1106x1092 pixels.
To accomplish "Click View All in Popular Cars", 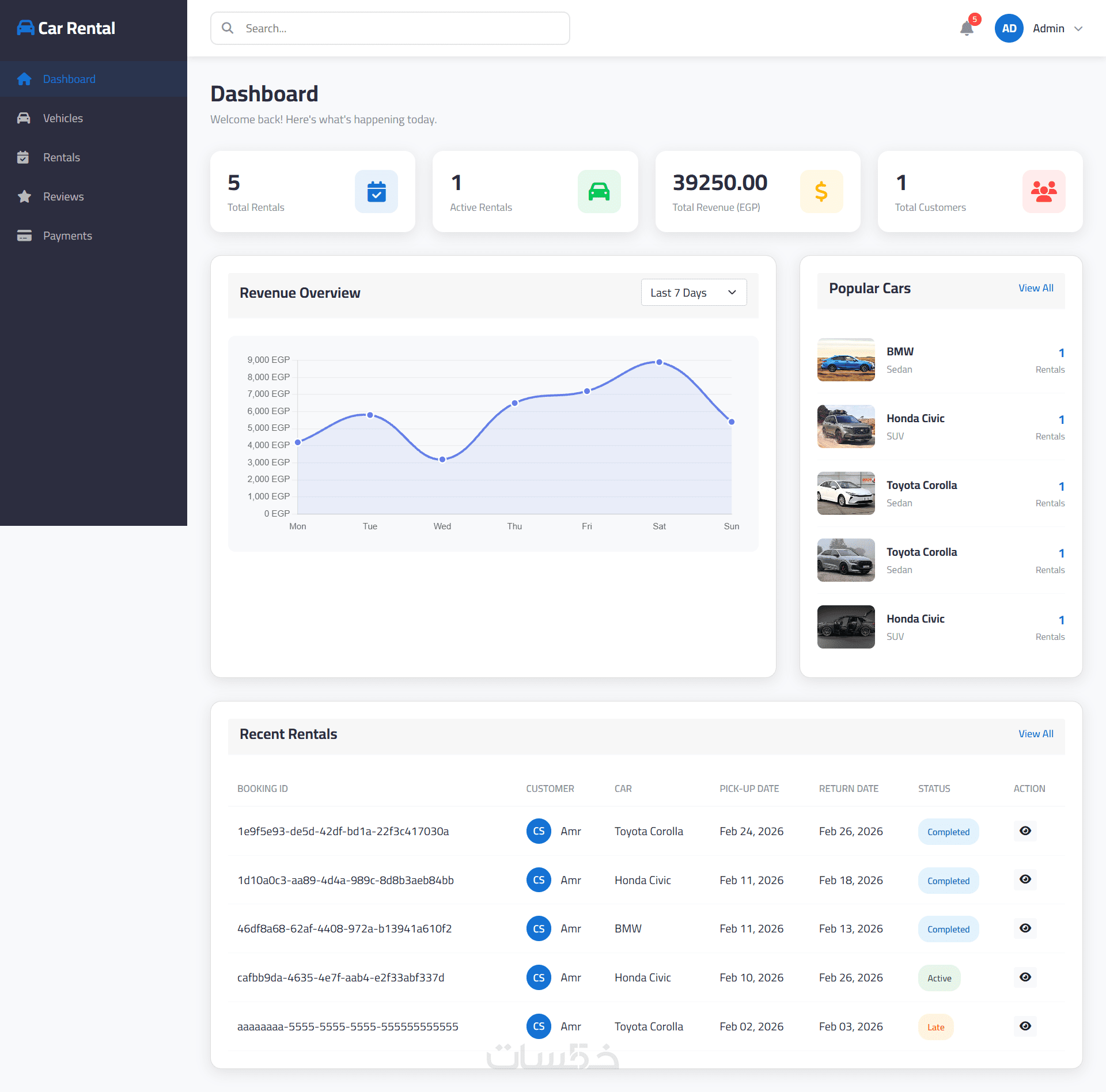I will 1035,288.
